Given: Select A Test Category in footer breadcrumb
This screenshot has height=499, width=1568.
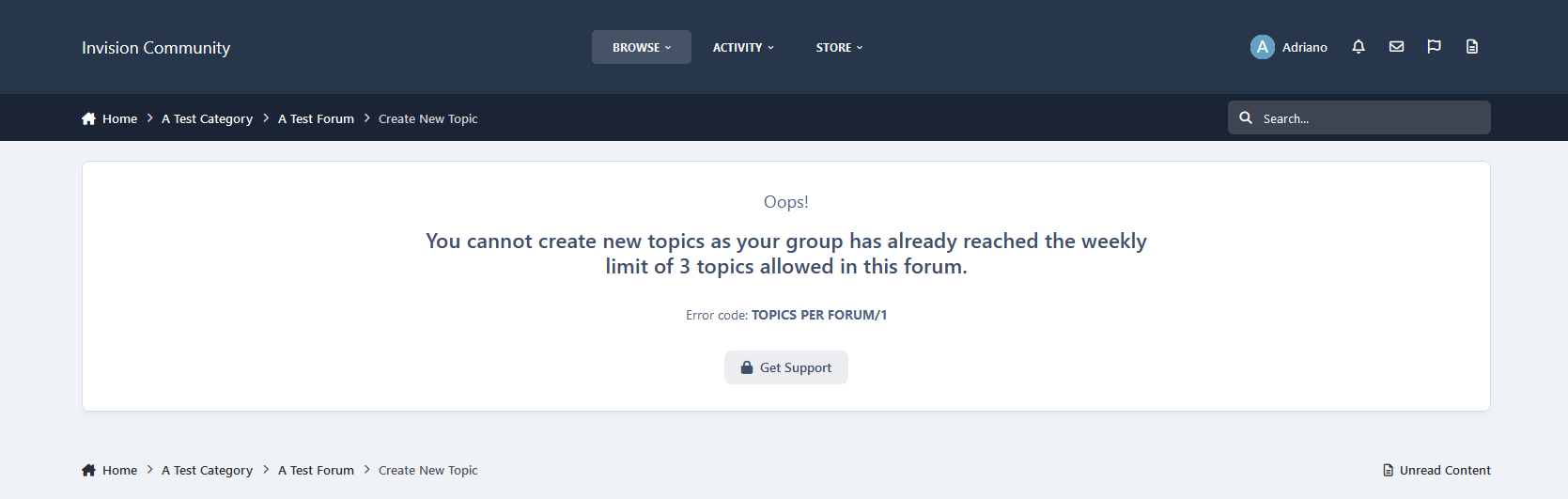Looking at the screenshot, I should point(207,471).
